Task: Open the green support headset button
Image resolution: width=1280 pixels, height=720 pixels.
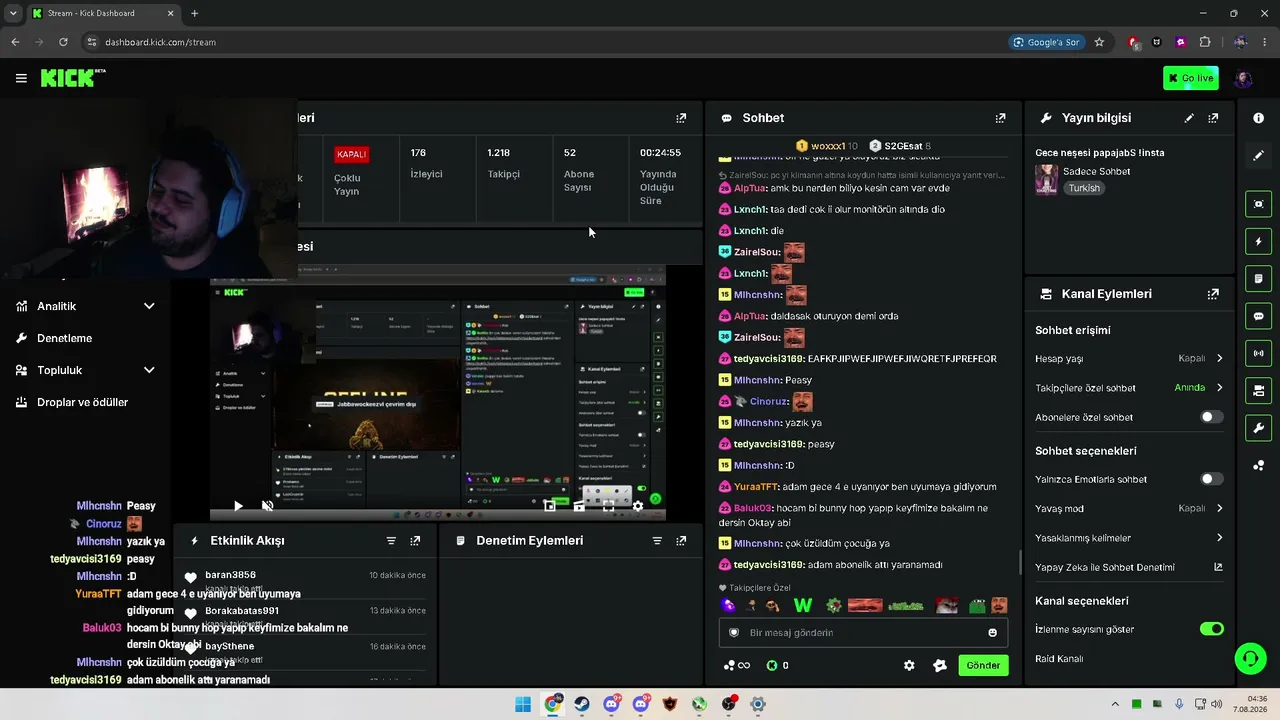Action: 1250,658
